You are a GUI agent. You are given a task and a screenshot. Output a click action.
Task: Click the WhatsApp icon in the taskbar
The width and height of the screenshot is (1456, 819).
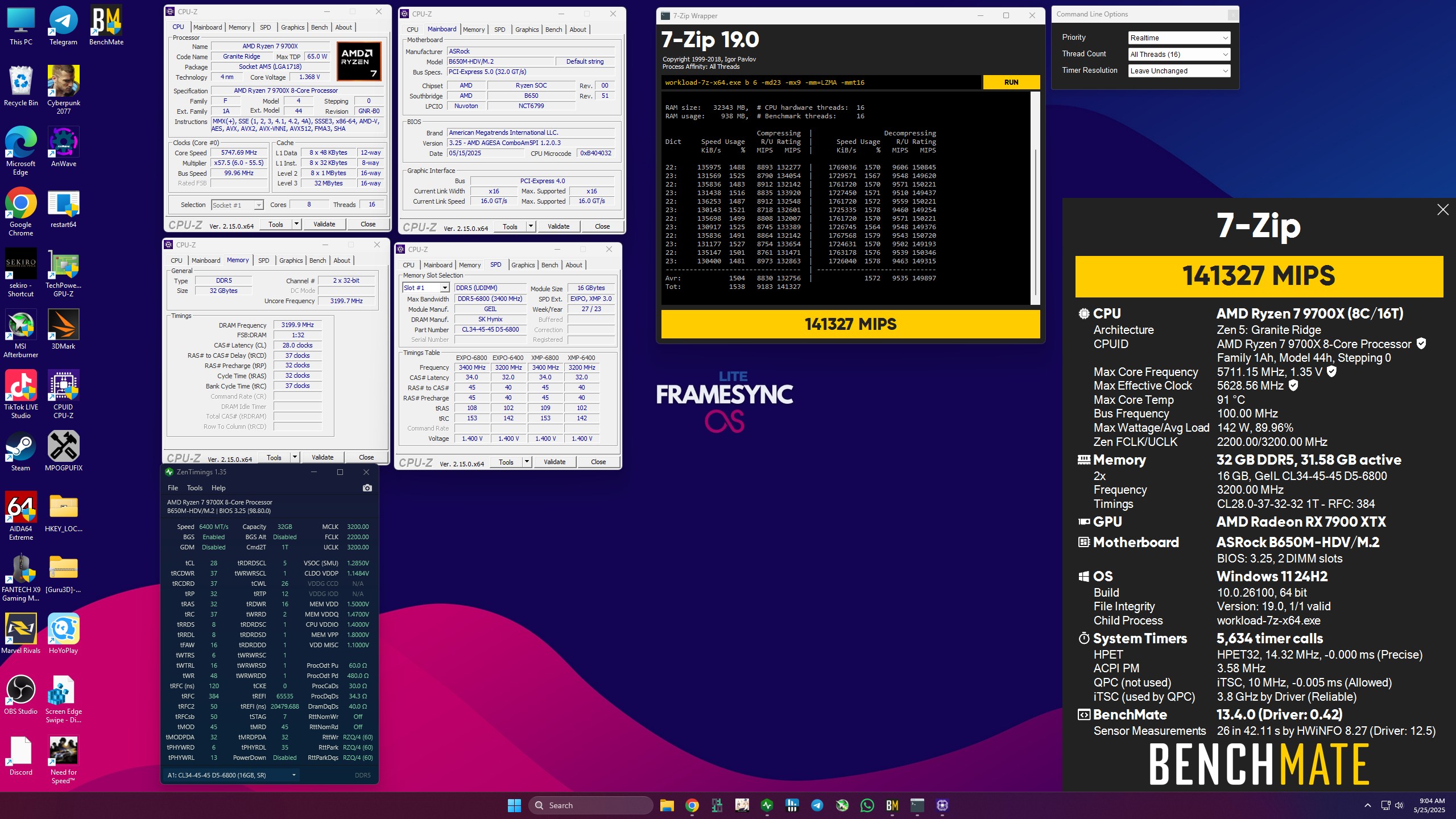pyautogui.click(x=867, y=805)
